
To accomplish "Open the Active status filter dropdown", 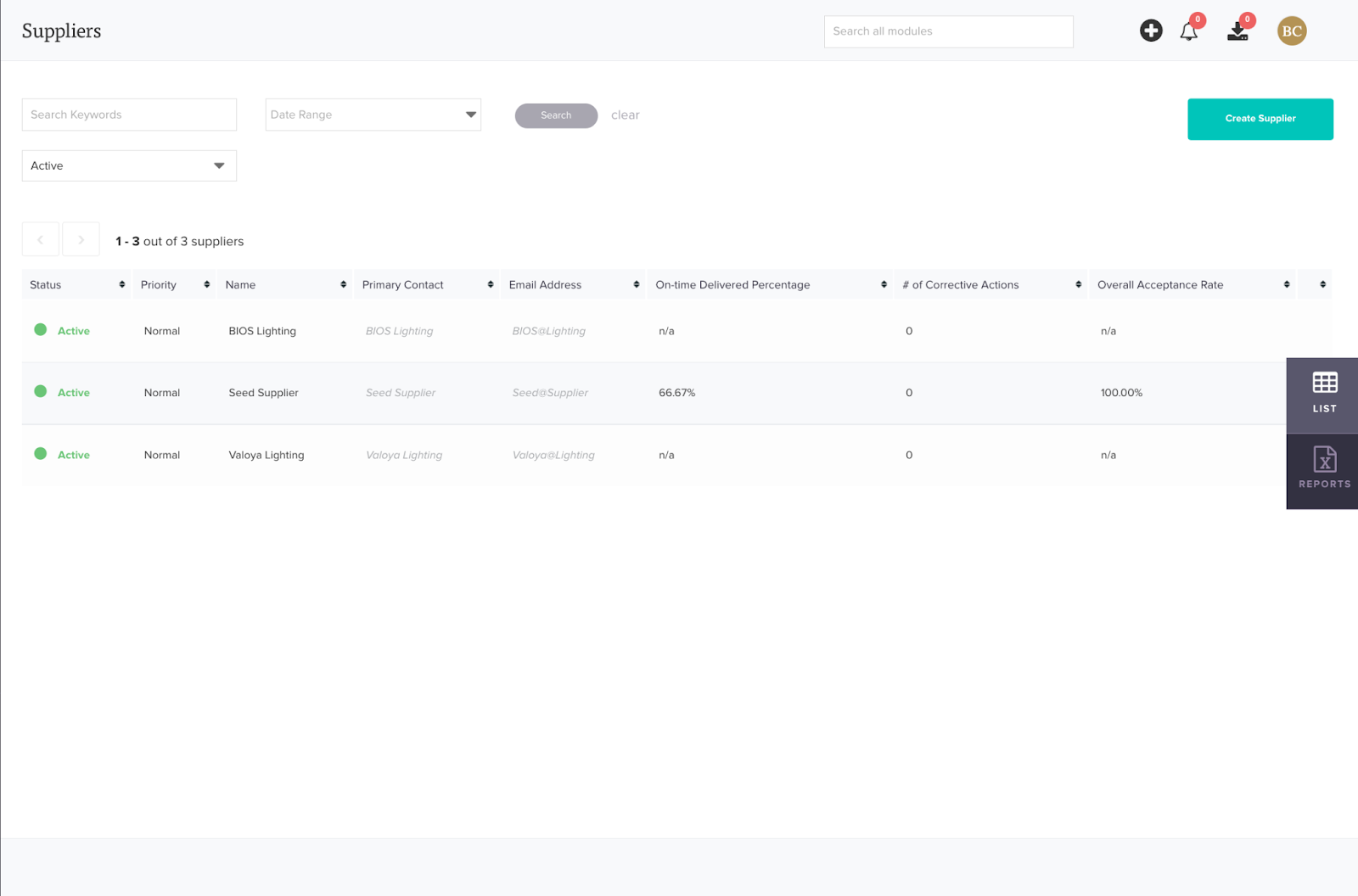I will (x=129, y=165).
